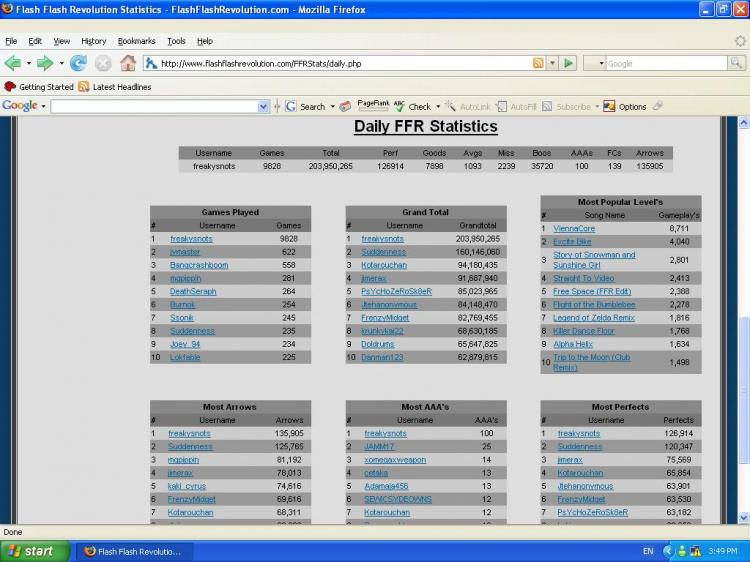Viewport: 750px width, 562px height.
Task: Open kaki_cyrus link in Most Arrows
Action: pyautogui.click(x=187, y=486)
